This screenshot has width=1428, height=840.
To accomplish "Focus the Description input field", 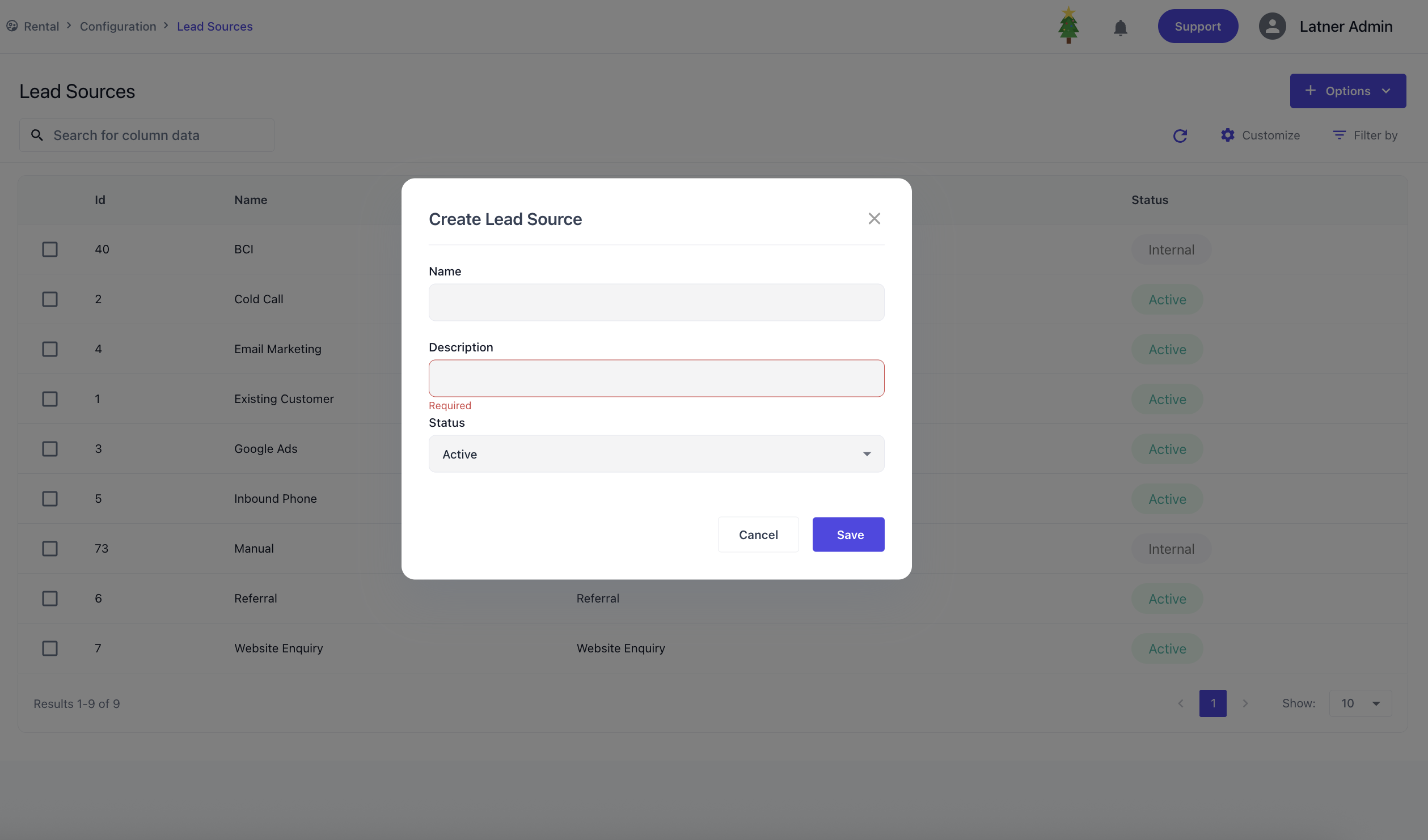I will pyautogui.click(x=656, y=379).
